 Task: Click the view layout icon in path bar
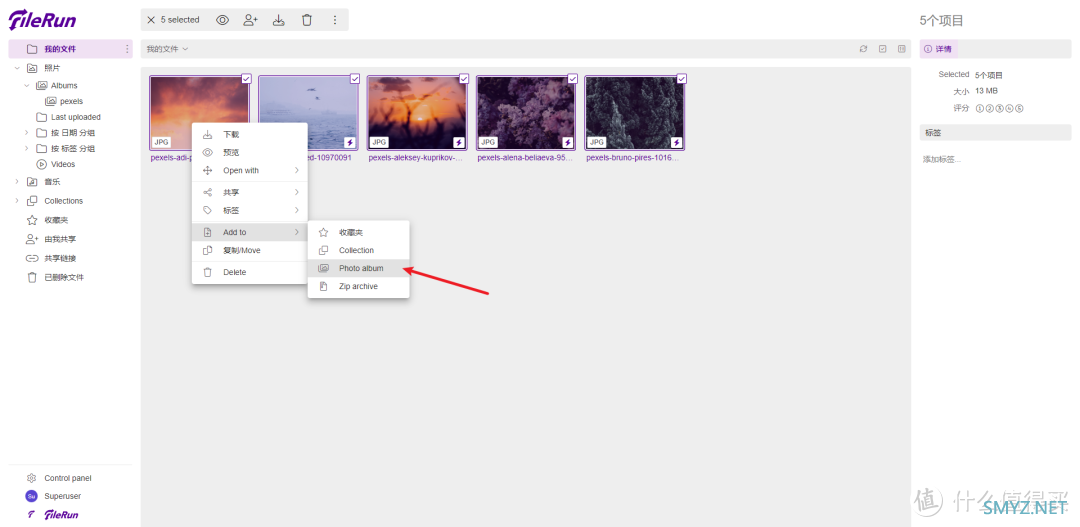[x=902, y=49]
